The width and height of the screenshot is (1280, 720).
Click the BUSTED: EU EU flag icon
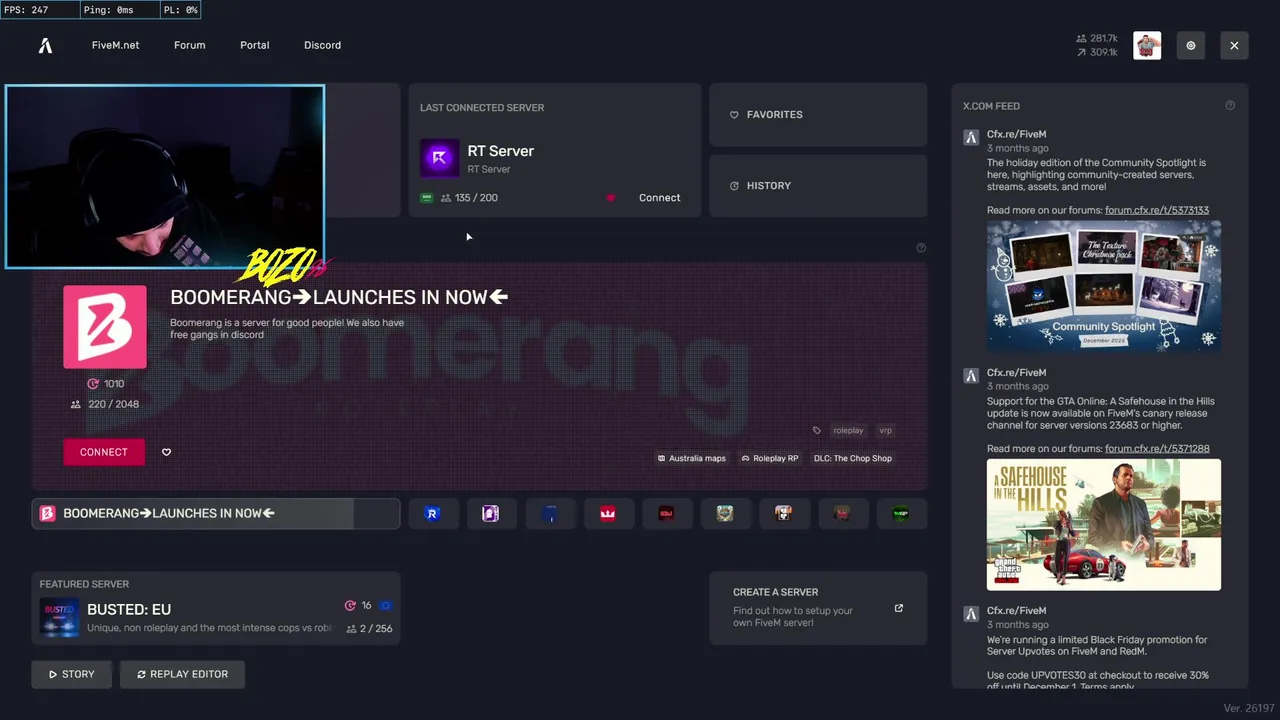(386, 605)
